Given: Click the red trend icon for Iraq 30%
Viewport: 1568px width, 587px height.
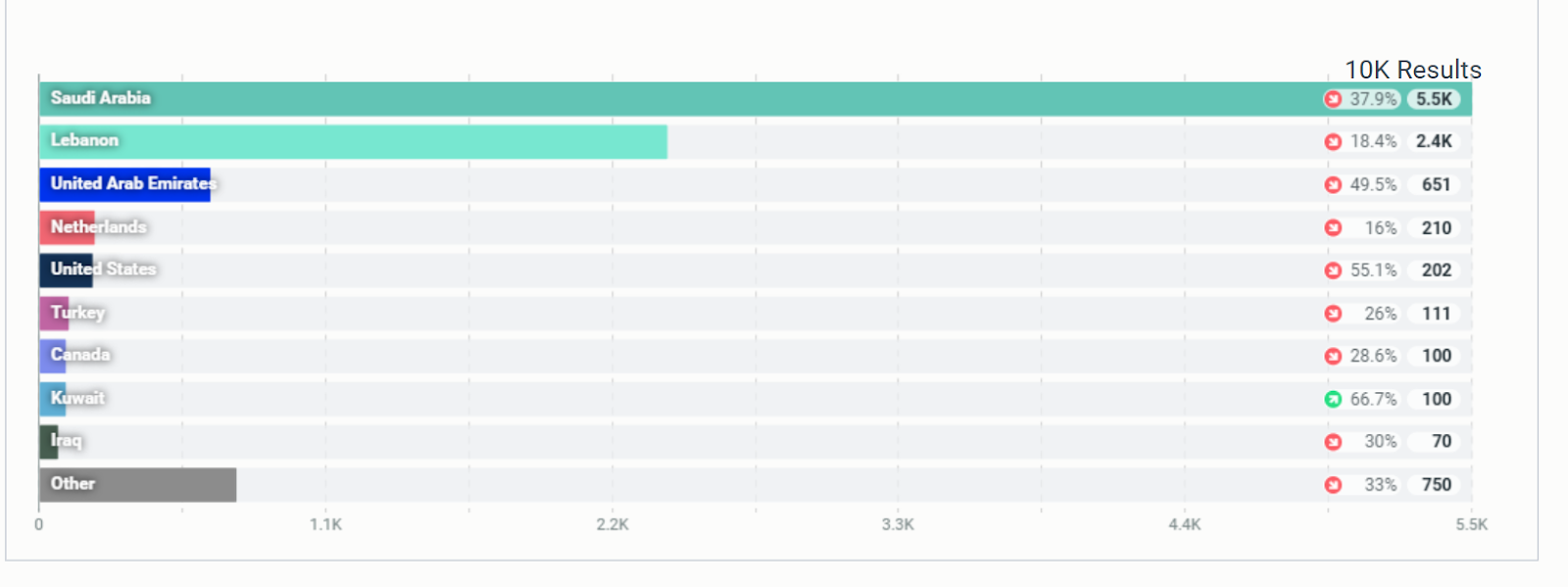Looking at the screenshot, I should coord(1333,442).
